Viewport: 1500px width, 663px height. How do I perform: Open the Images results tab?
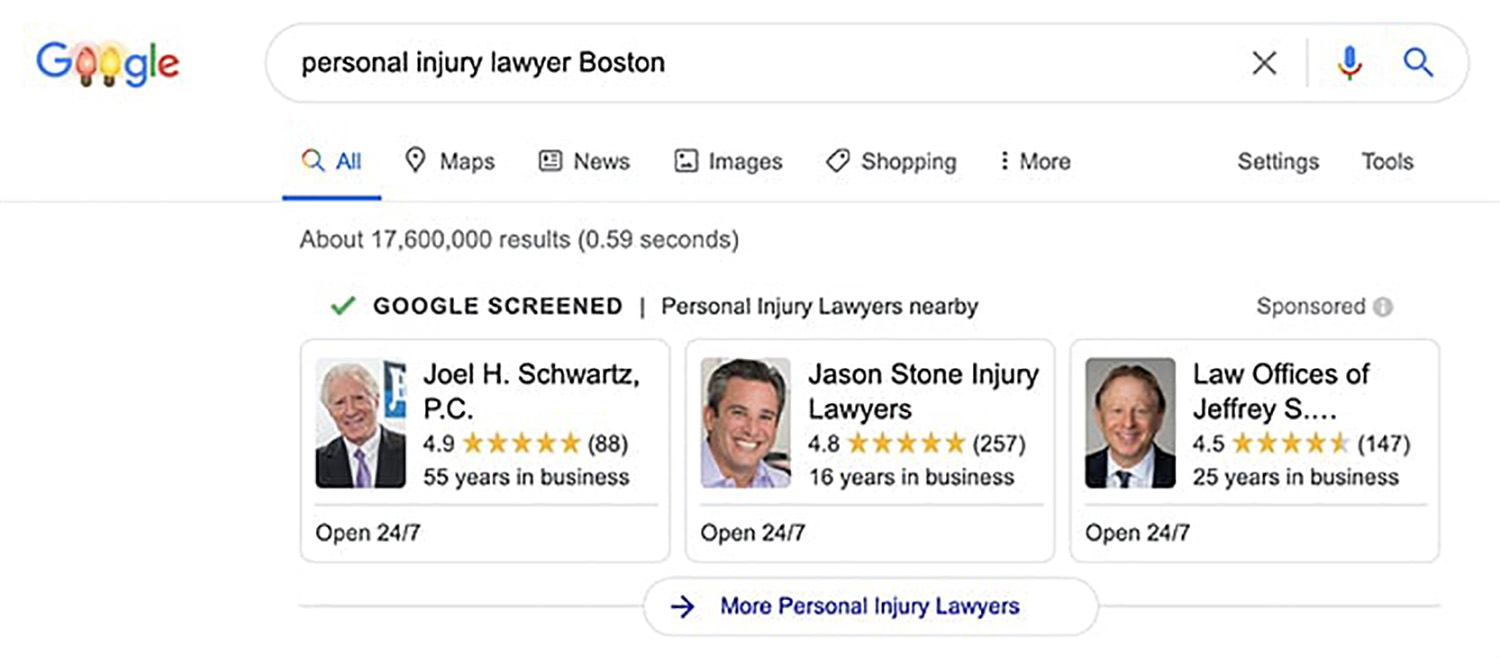[728, 161]
